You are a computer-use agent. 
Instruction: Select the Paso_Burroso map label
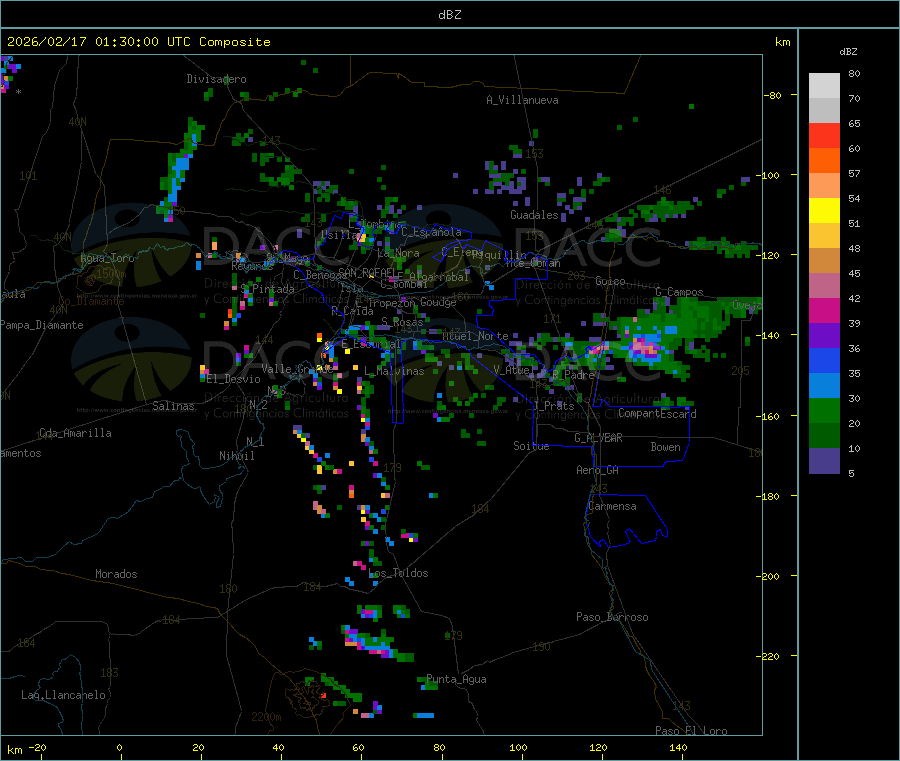(x=612, y=617)
